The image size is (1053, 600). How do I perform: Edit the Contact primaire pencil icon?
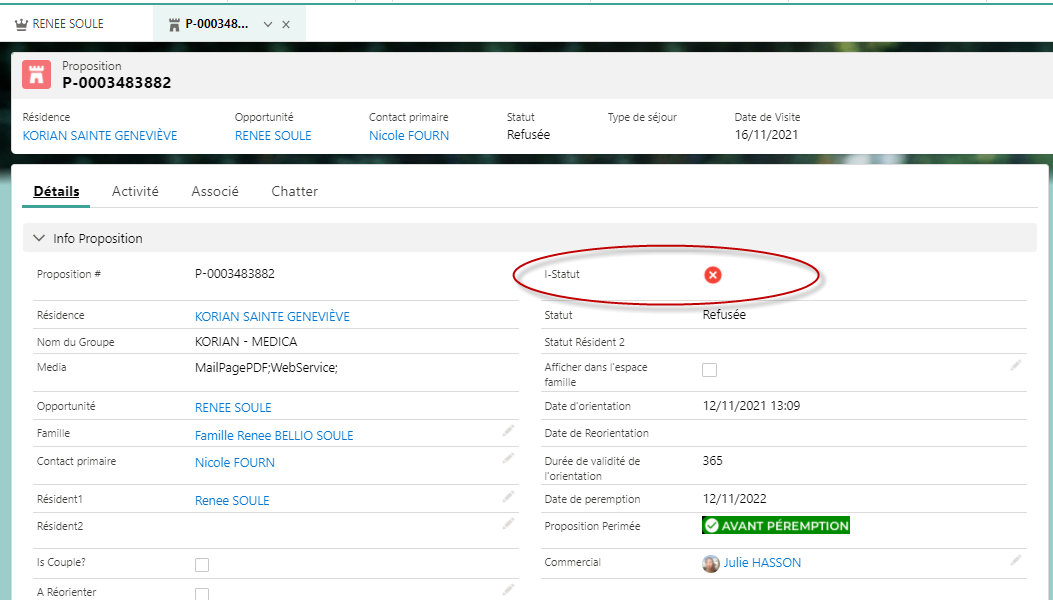tap(508, 458)
